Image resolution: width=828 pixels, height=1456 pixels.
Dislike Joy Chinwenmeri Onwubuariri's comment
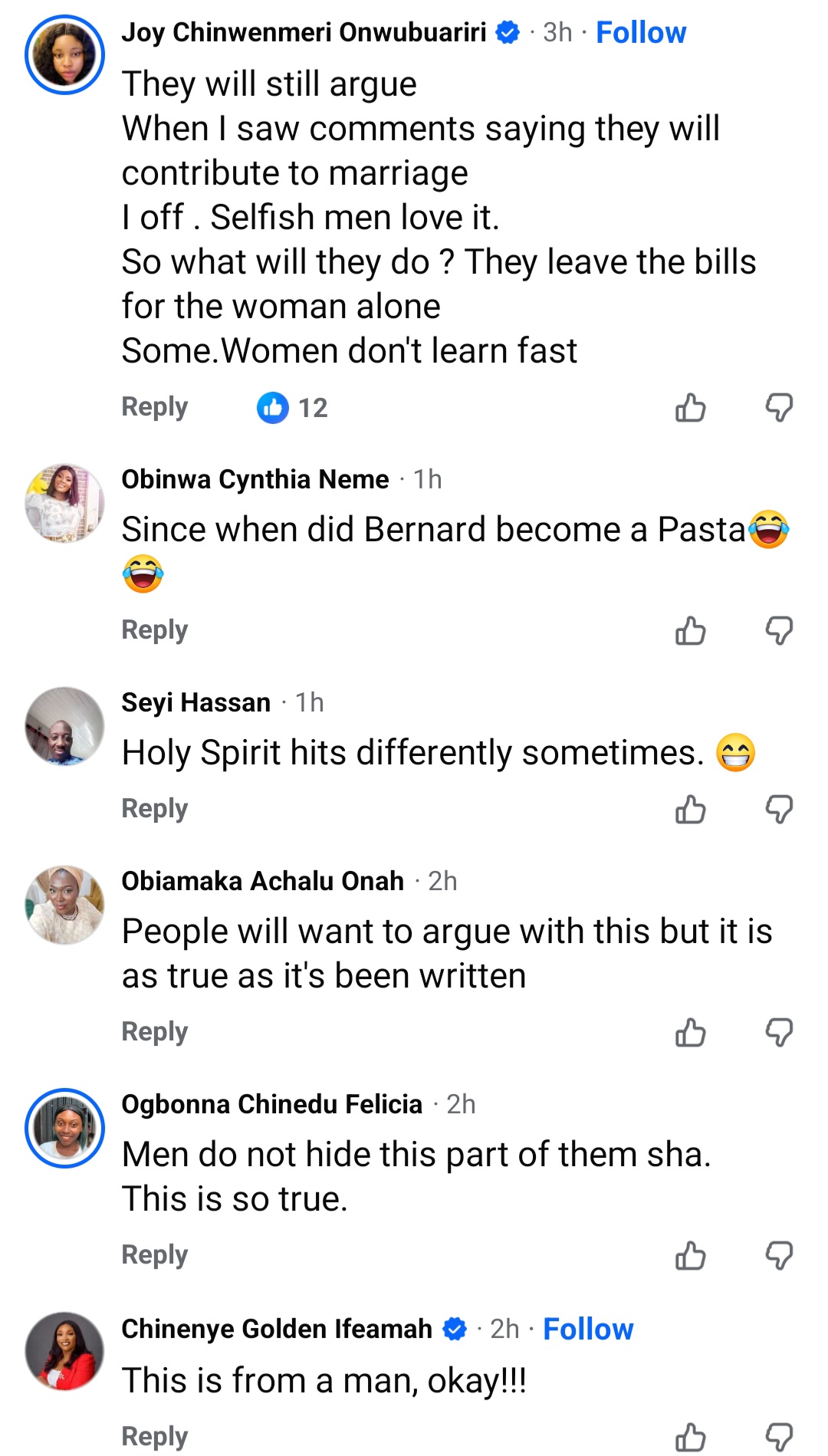779,408
